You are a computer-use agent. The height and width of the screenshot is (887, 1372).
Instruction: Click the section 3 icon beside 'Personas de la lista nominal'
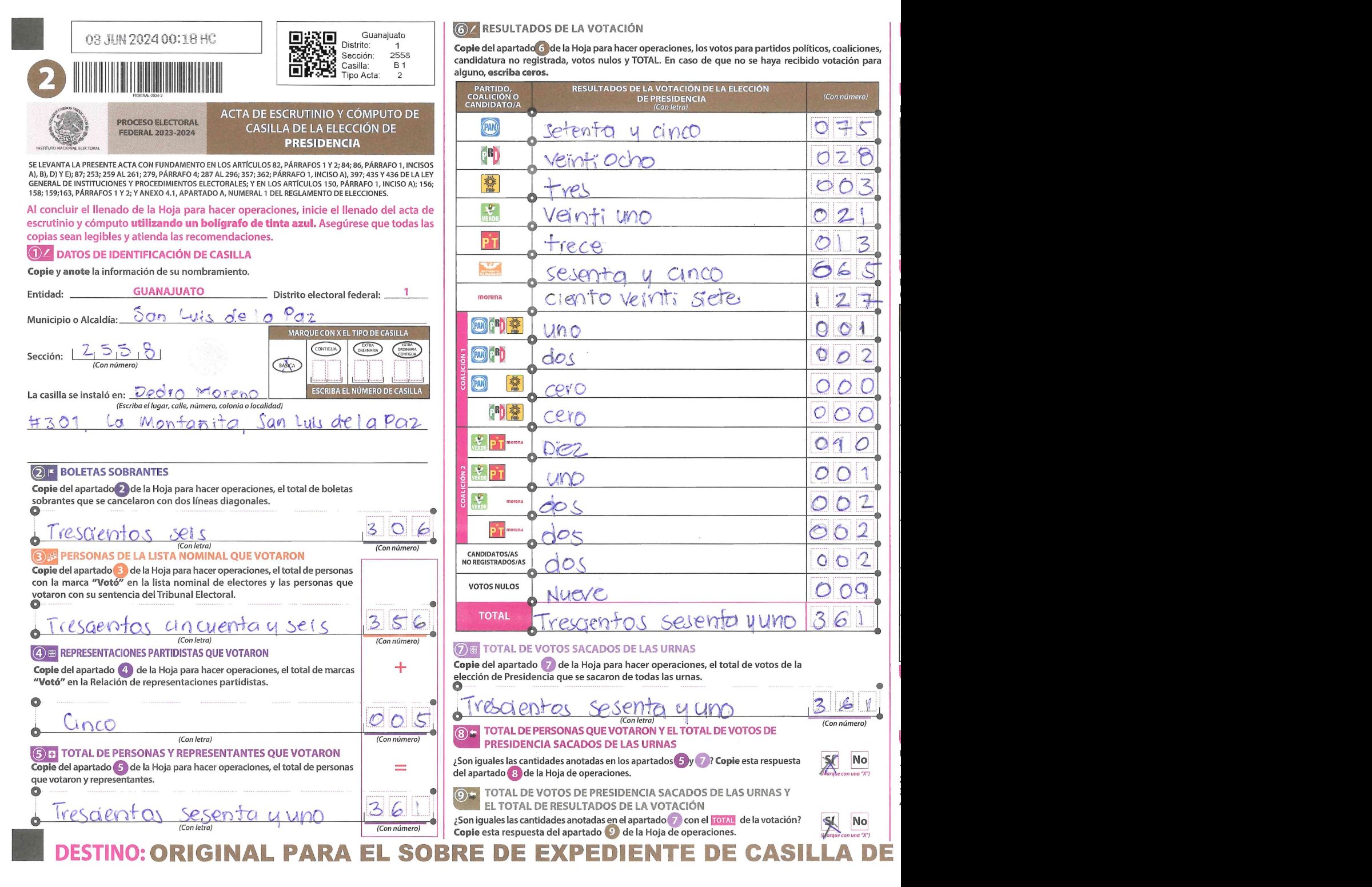click(x=45, y=557)
